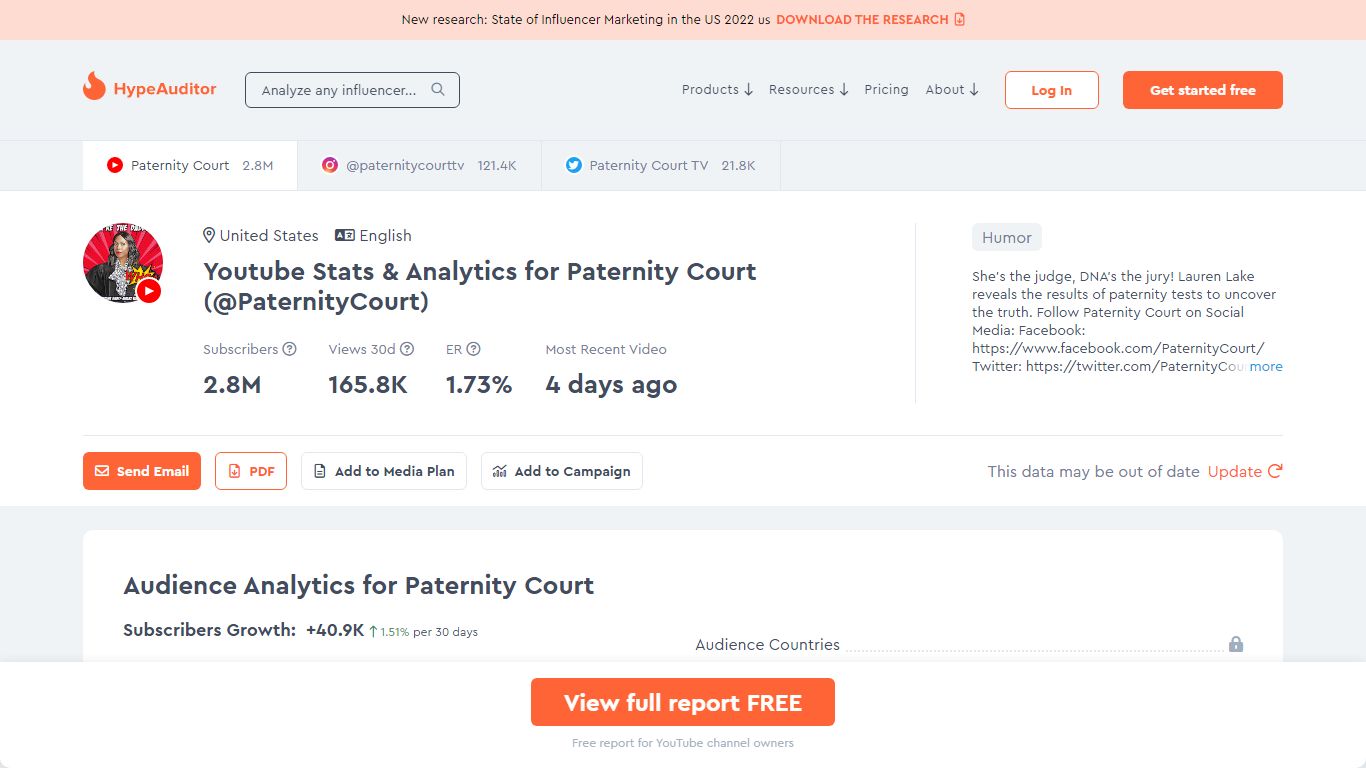
Task: Click the Update refresh arrow icon
Action: pyautogui.click(x=1275, y=471)
